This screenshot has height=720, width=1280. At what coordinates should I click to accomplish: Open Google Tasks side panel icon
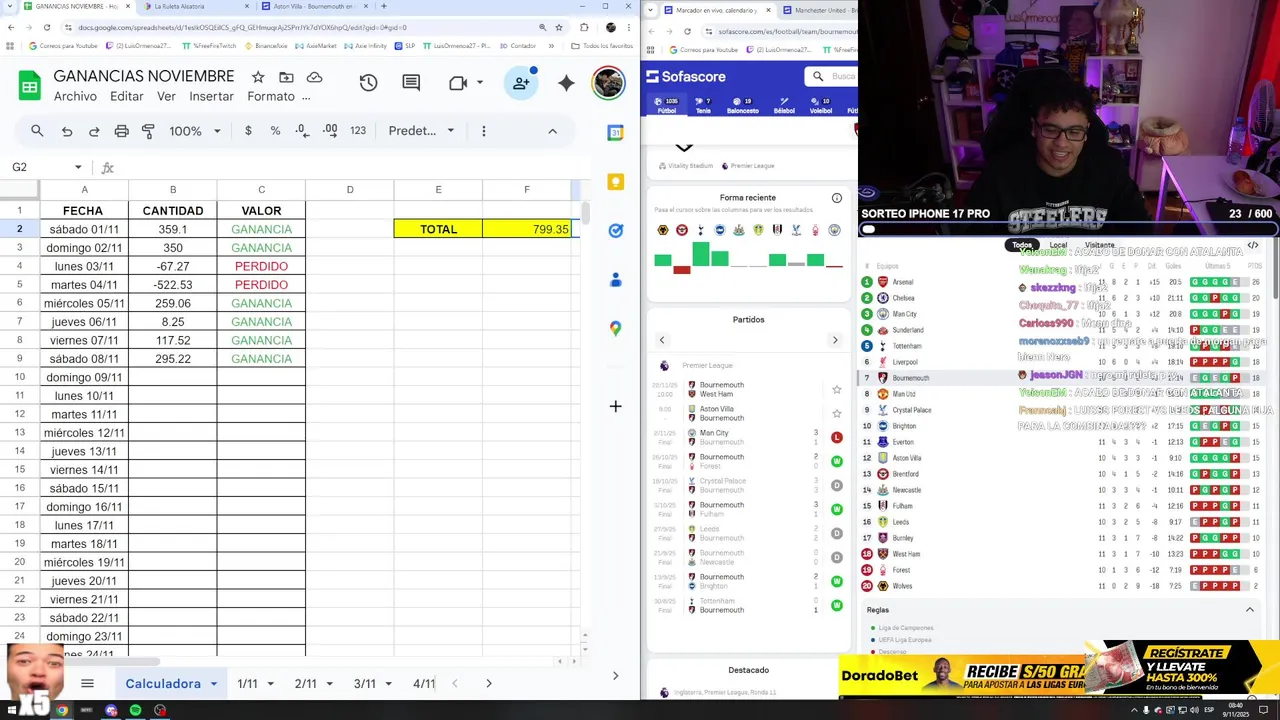click(x=615, y=230)
